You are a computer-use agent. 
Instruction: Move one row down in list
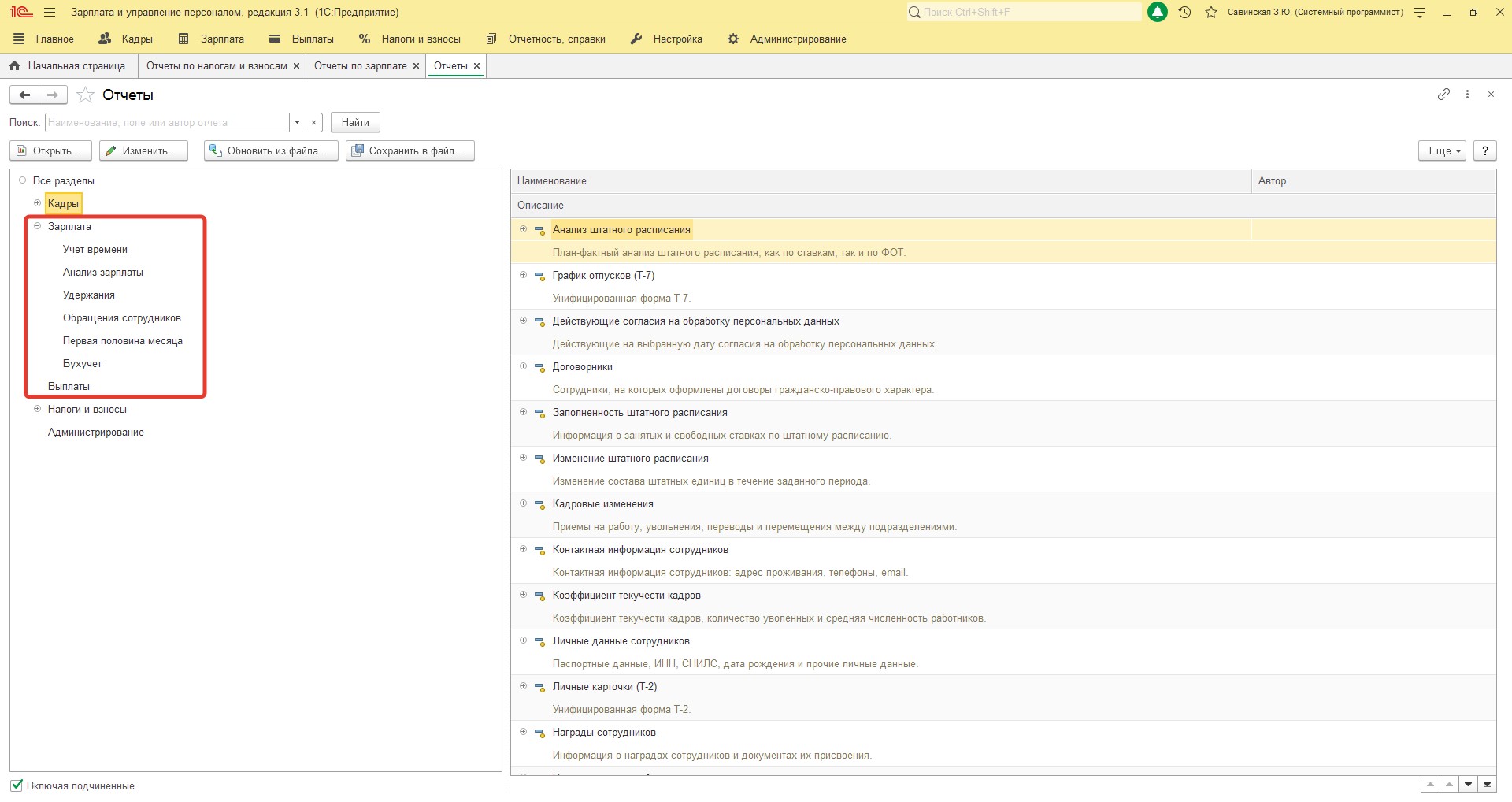[x=1468, y=785]
